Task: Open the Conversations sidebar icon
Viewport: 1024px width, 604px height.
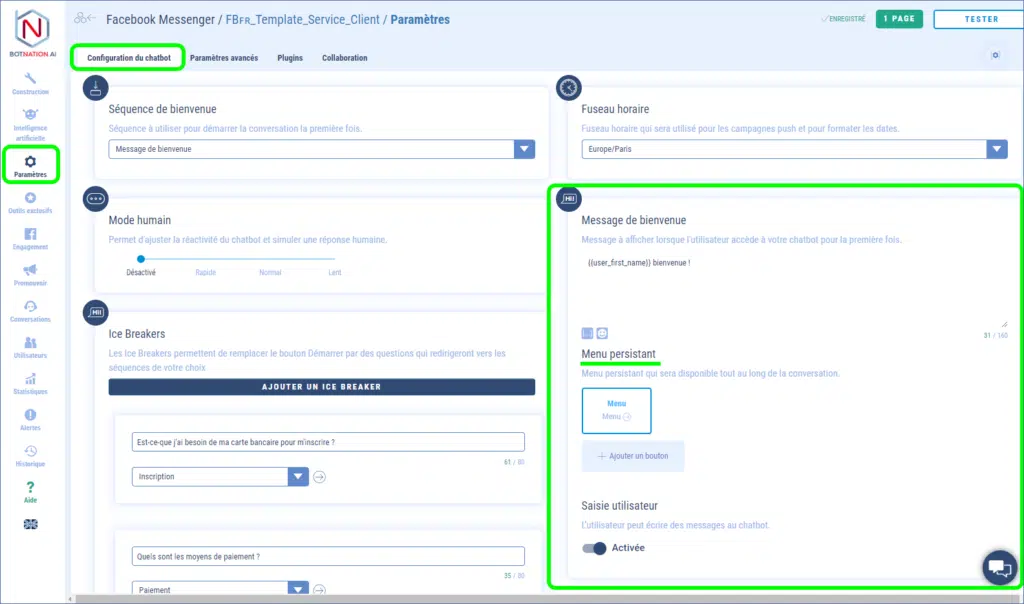Action: click(30, 311)
